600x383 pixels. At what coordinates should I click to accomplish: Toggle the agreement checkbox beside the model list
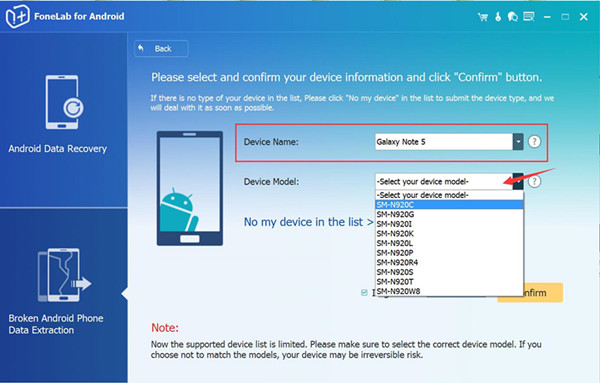point(364,293)
